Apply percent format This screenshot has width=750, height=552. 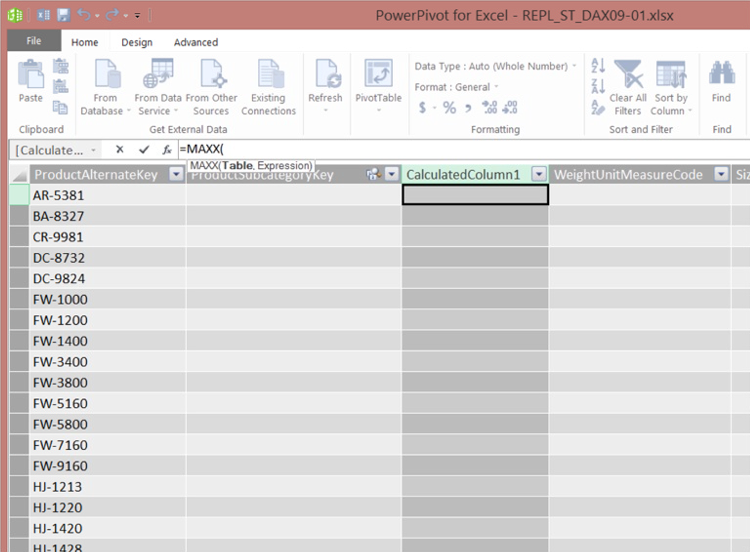pyautogui.click(x=449, y=107)
